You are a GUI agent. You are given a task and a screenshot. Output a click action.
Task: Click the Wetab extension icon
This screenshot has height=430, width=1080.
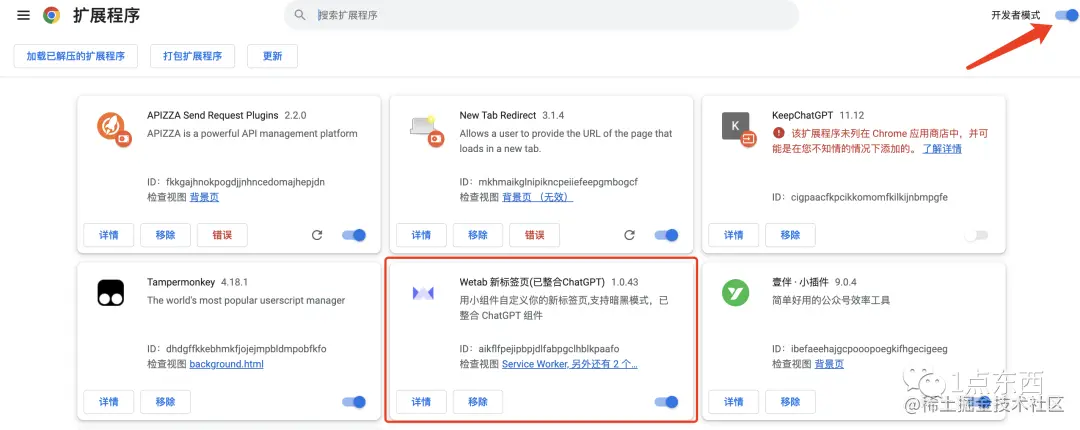coord(423,294)
